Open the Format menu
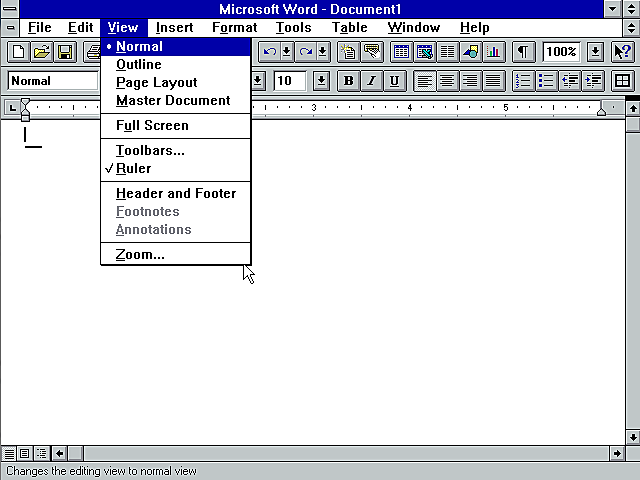640x480 pixels. point(234,27)
